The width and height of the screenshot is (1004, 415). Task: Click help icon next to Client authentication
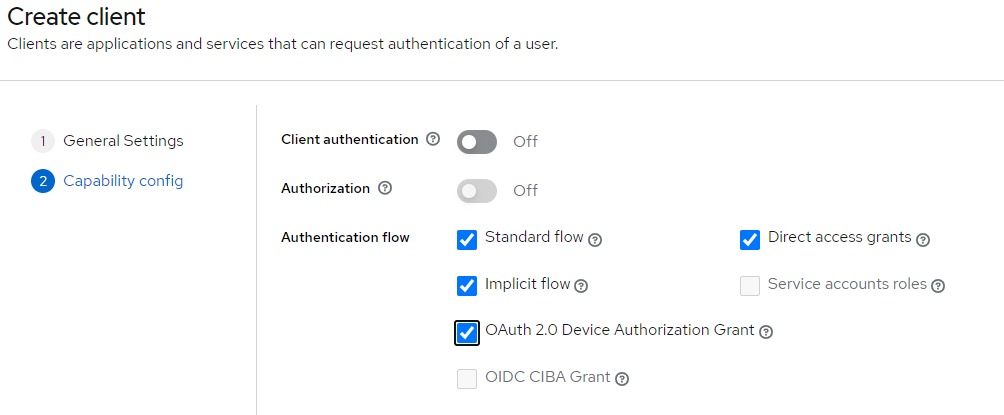point(433,140)
